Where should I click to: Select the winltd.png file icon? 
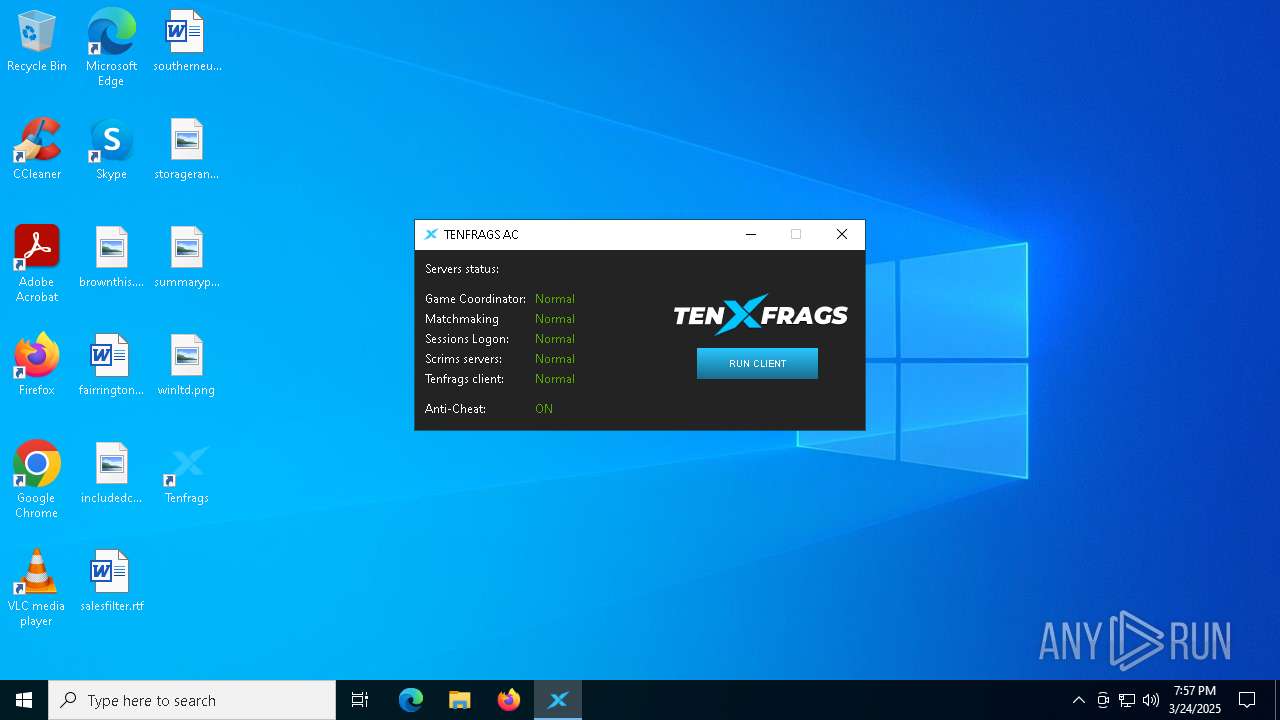coord(187,365)
